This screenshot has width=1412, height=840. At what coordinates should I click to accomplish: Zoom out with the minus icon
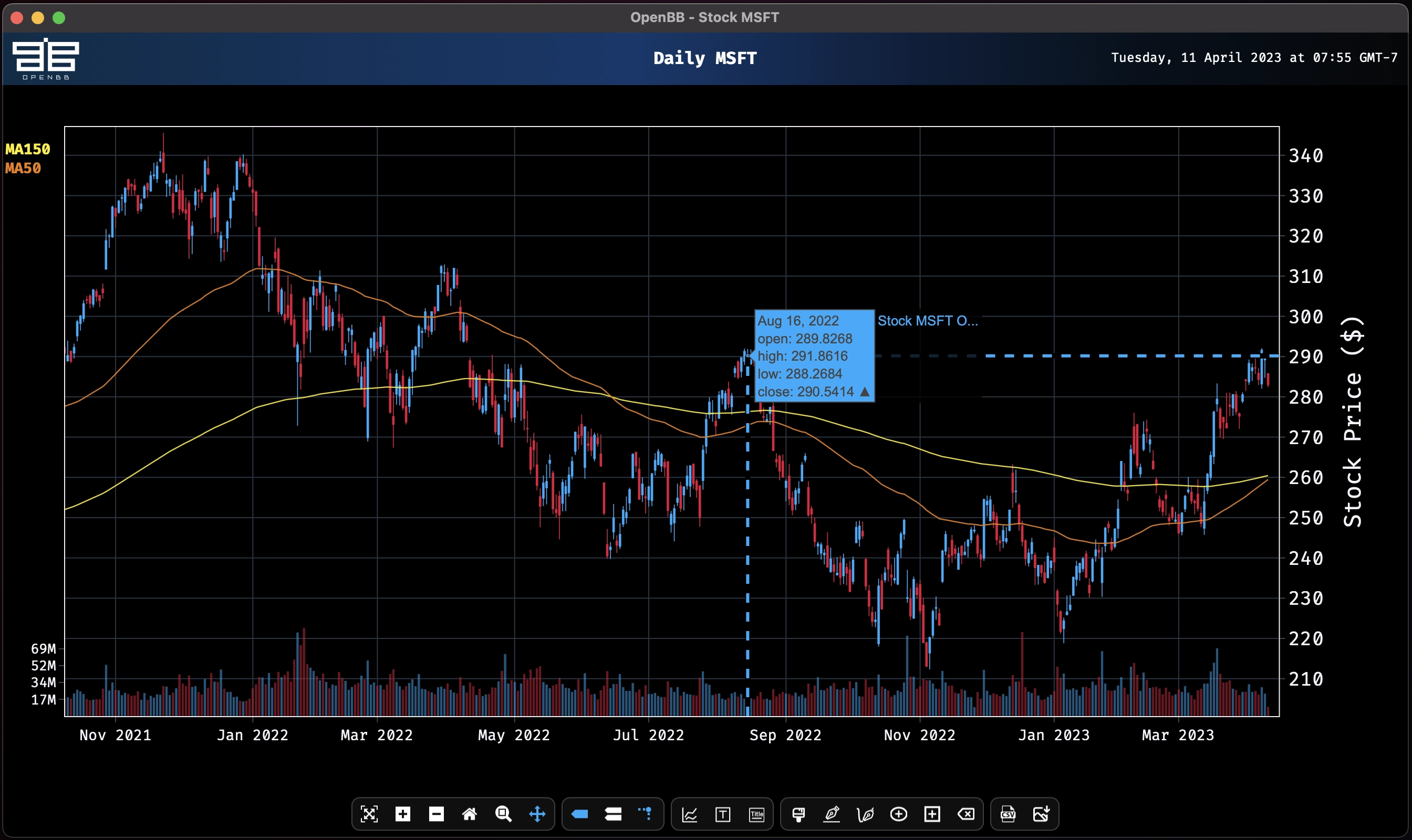436,814
